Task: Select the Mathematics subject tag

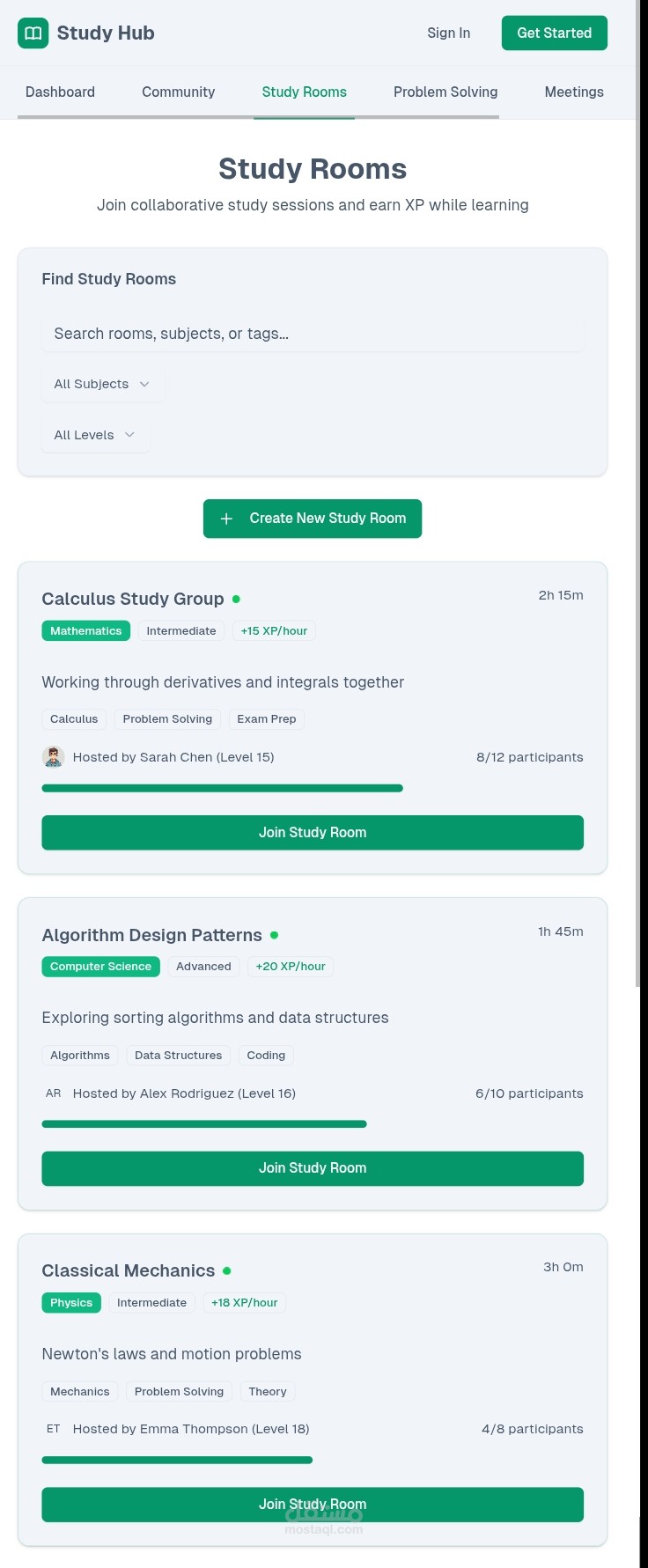Action: click(x=86, y=631)
